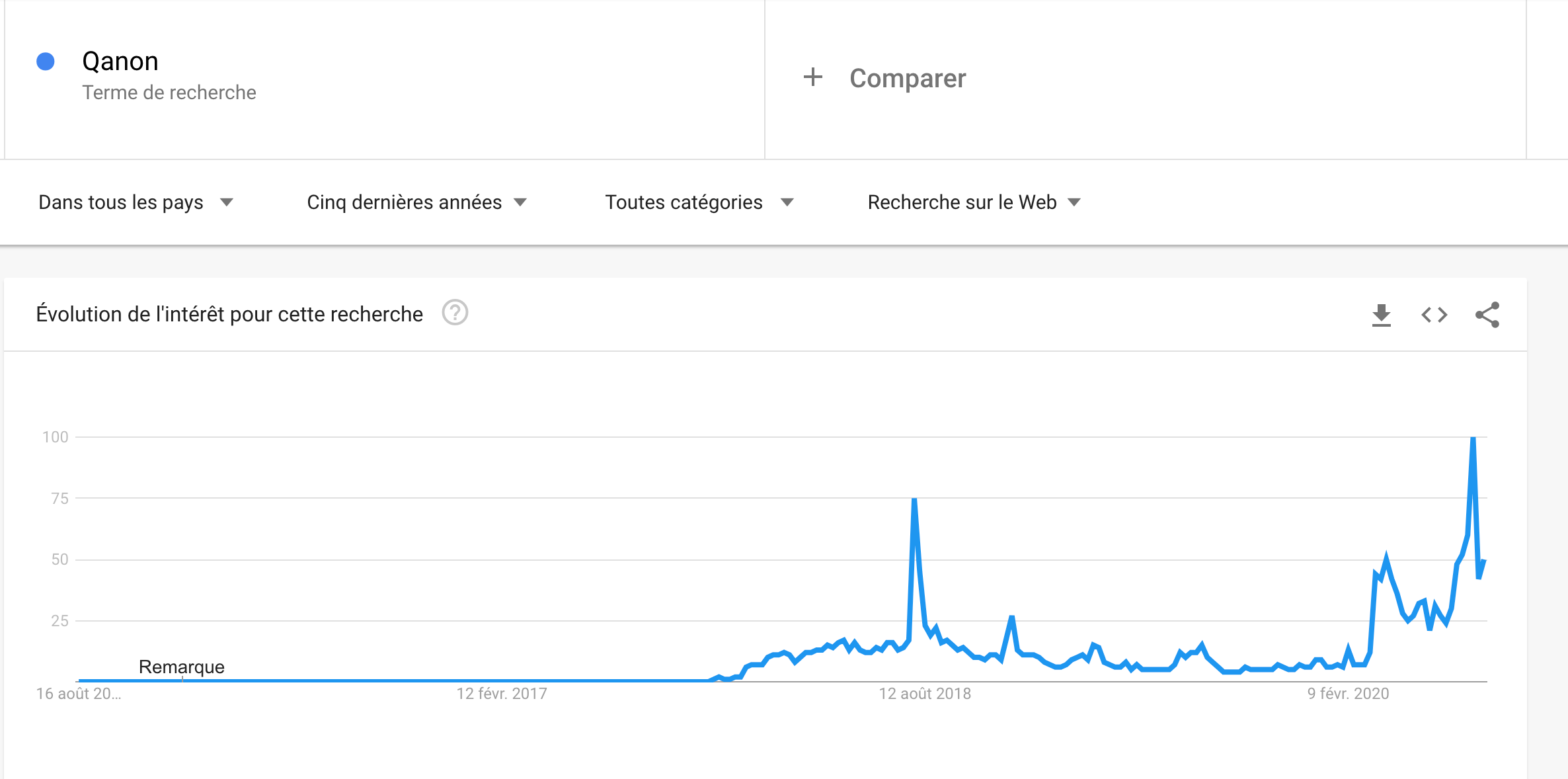Click the 12 févr. 2017 axis label
1568x779 pixels.
502,694
